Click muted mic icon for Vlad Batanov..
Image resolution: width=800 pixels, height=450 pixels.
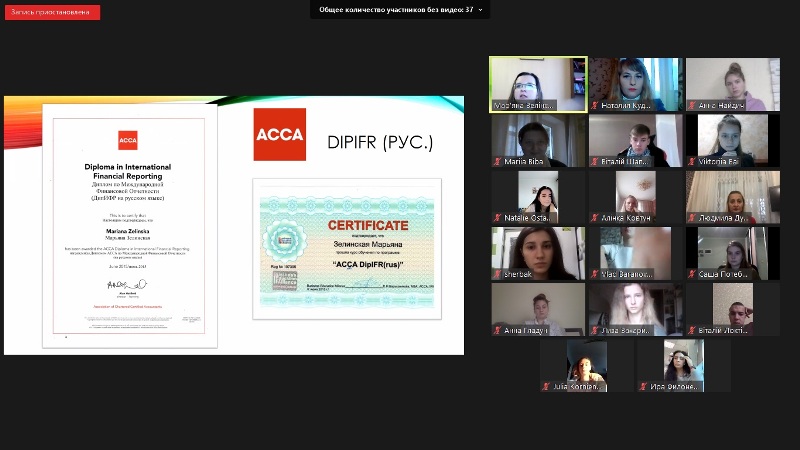pos(594,274)
